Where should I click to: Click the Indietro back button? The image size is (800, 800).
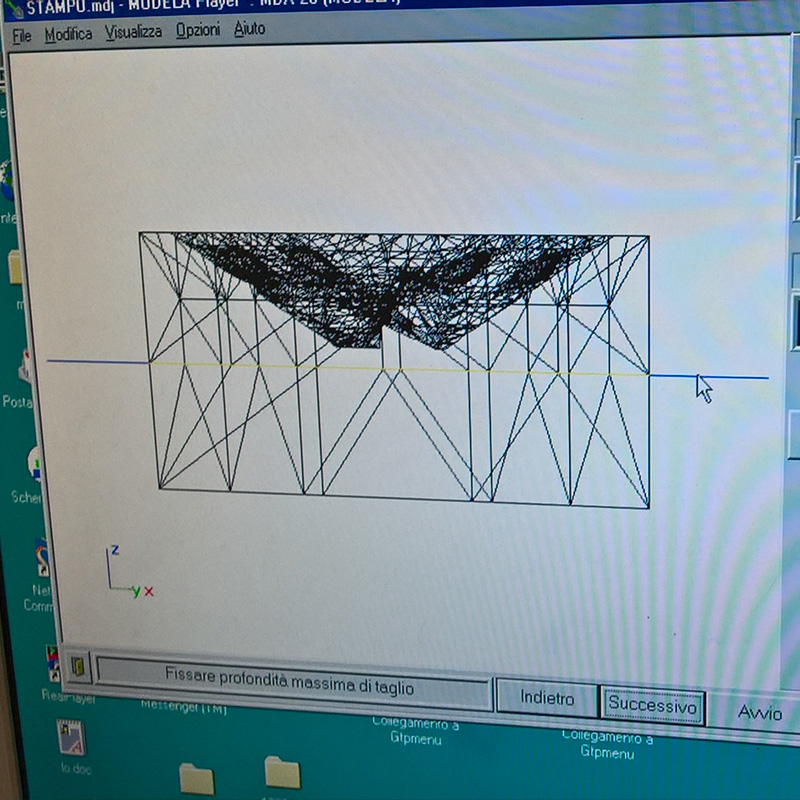[547, 697]
